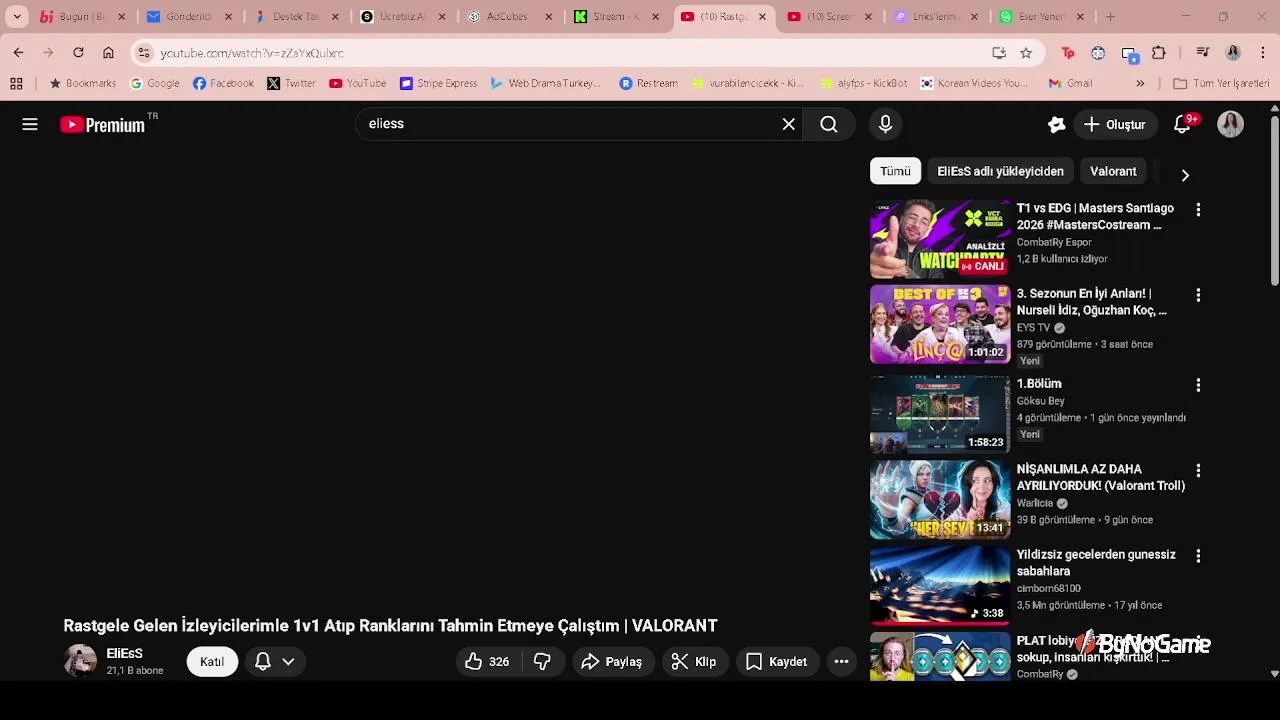
Task: Open the EliEsS channel avatar
Action: coord(80,661)
